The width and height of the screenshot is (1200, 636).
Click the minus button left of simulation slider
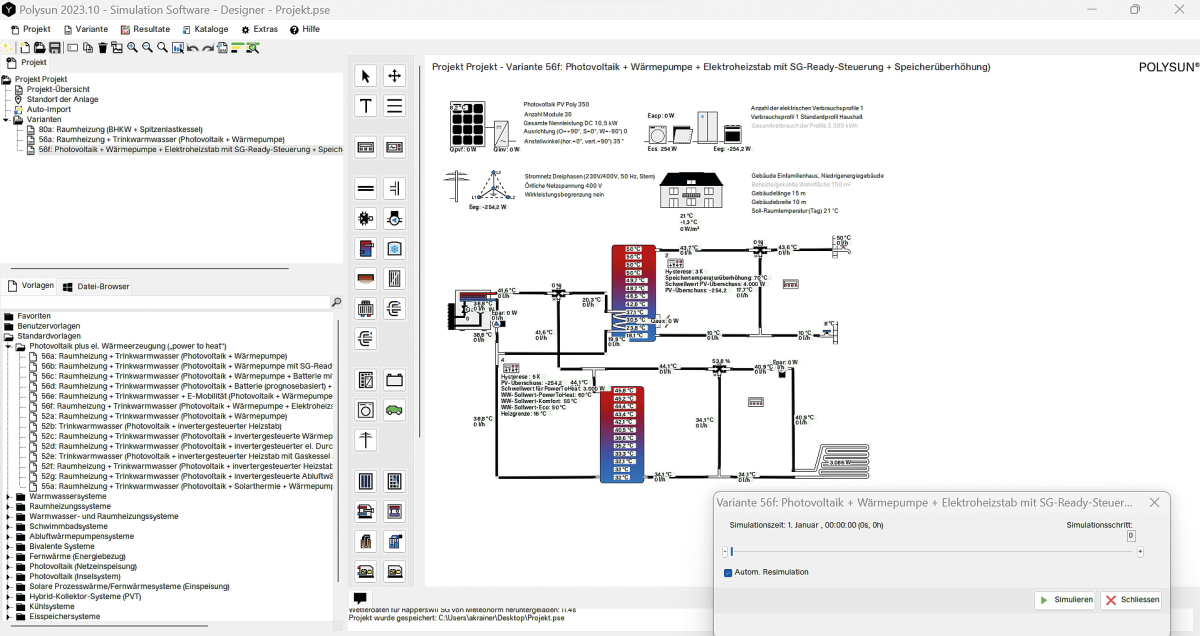click(725, 552)
